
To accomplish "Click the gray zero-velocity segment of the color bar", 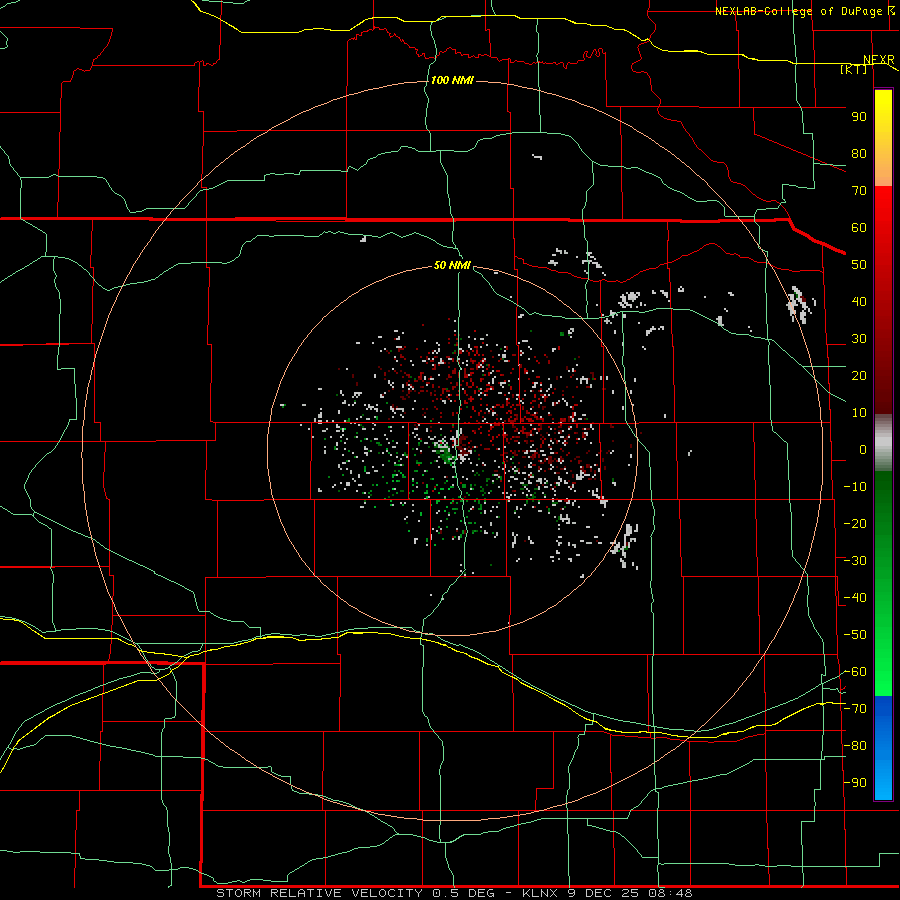I will pos(883,443).
